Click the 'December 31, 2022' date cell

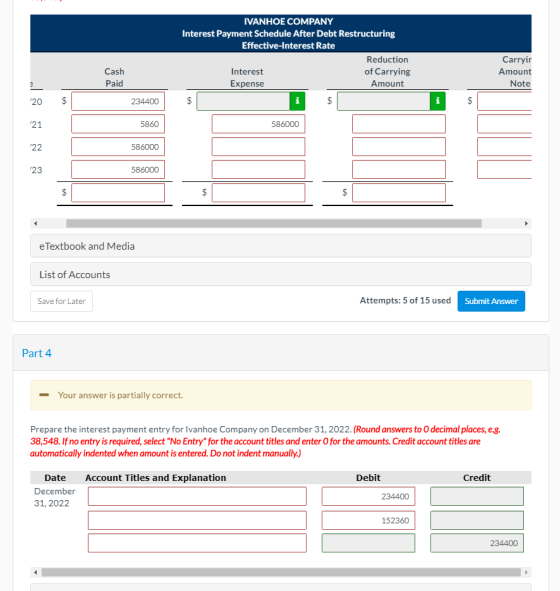tap(55, 497)
